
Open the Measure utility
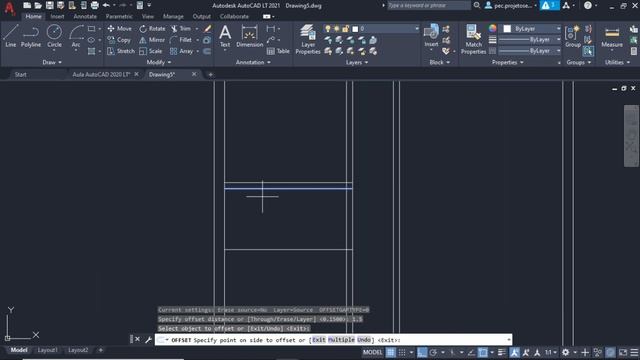tap(612, 37)
